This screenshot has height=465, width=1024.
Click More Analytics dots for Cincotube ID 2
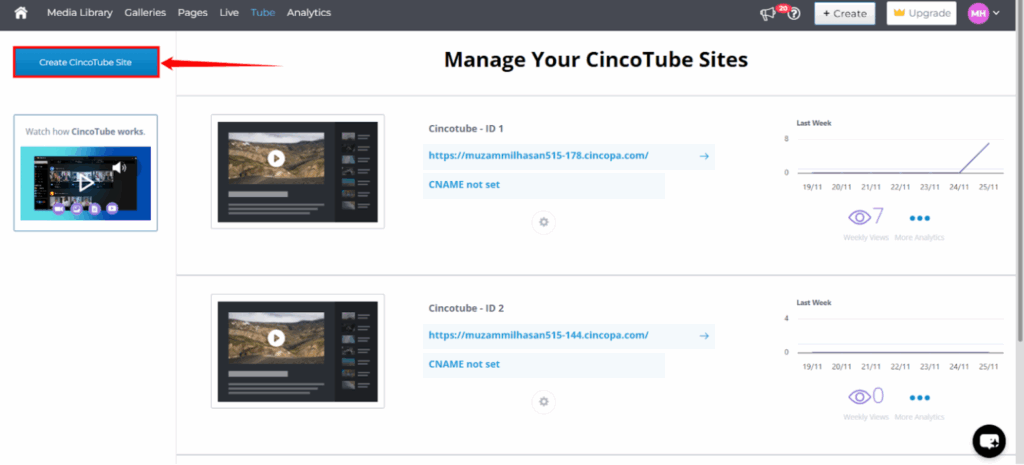919,397
